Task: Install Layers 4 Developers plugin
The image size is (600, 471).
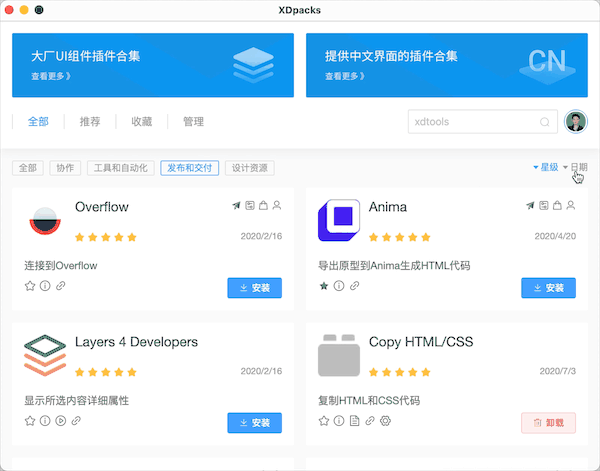Action: [x=254, y=423]
